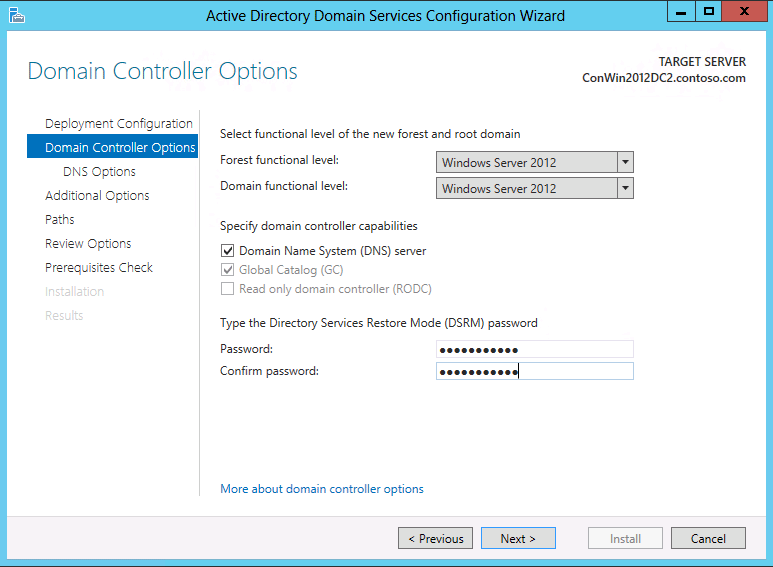Open DNS Options step

tap(99, 172)
